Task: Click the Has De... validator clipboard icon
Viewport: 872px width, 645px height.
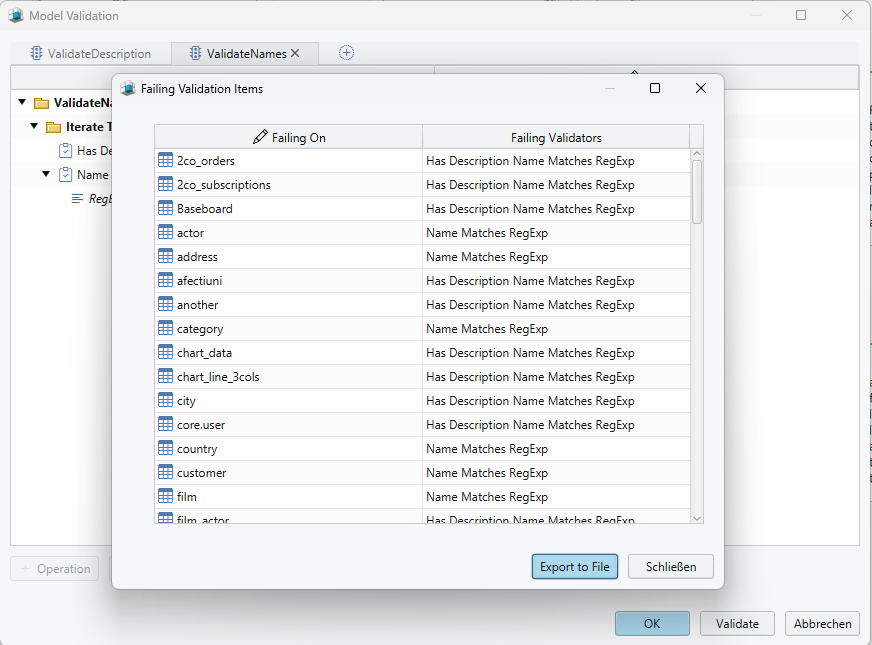Action: click(x=66, y=151)
